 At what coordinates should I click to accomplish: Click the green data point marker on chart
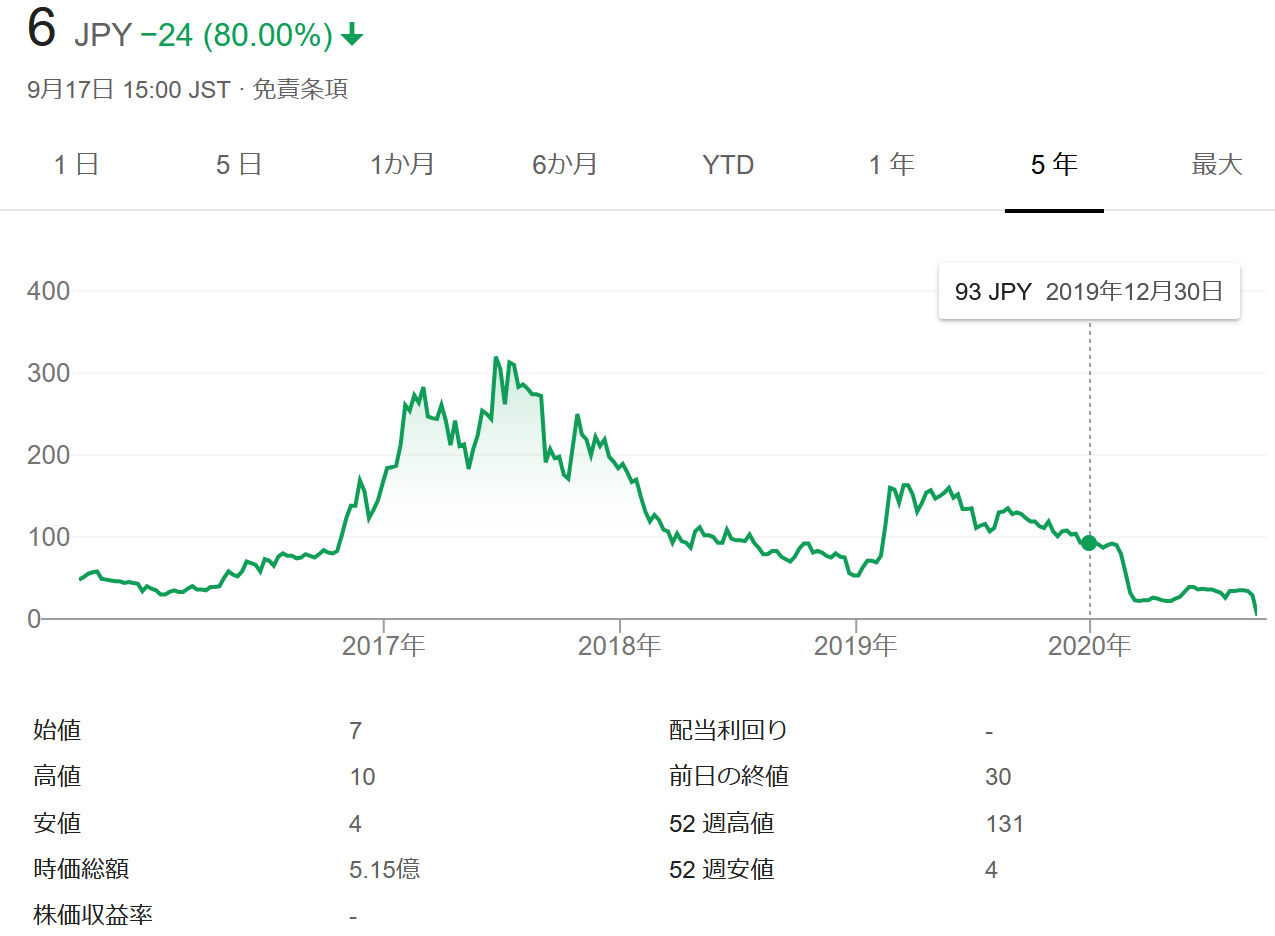pyautogui.click(x=1089, y=543)
